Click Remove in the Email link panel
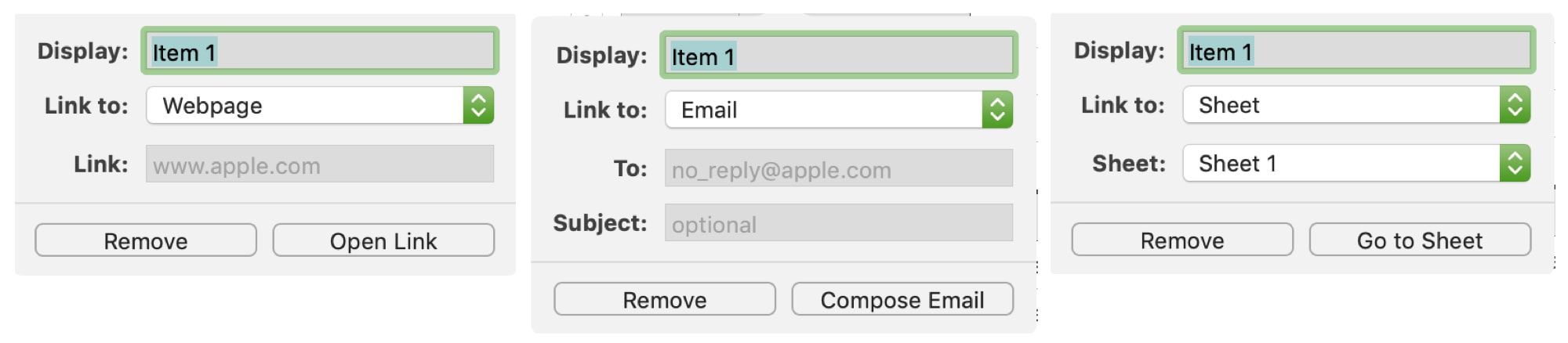1568x343 pixels. coord(665,299)
